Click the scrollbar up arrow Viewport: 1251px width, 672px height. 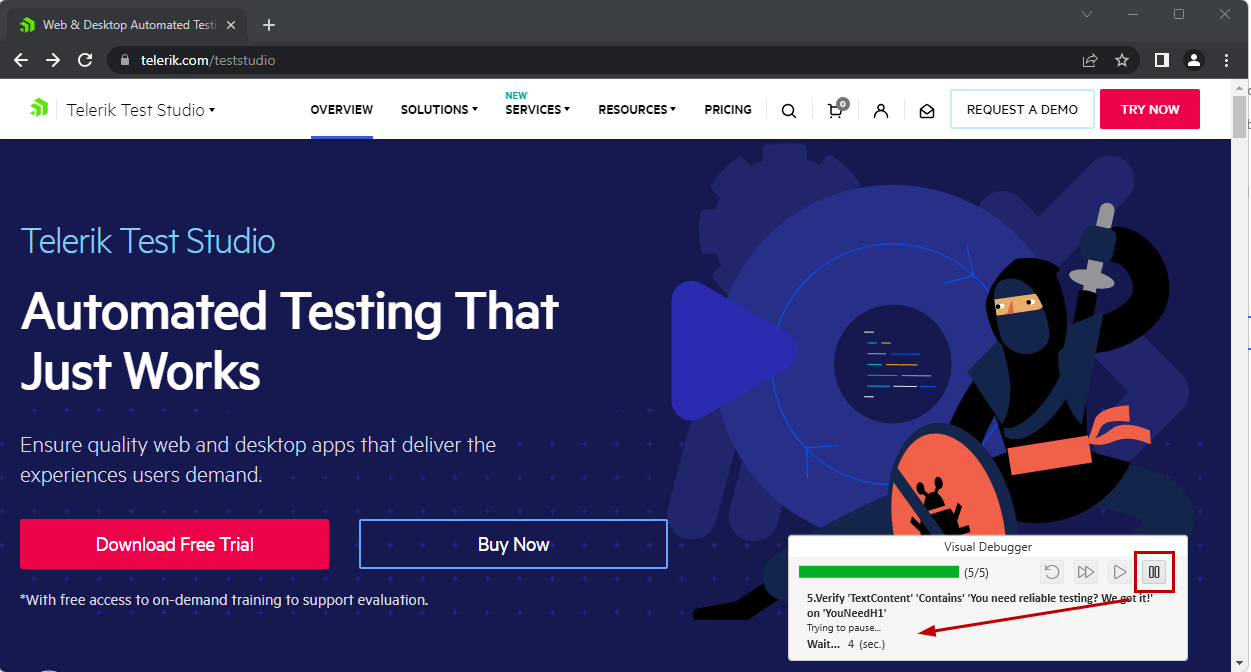click(x=1240, y=88)
